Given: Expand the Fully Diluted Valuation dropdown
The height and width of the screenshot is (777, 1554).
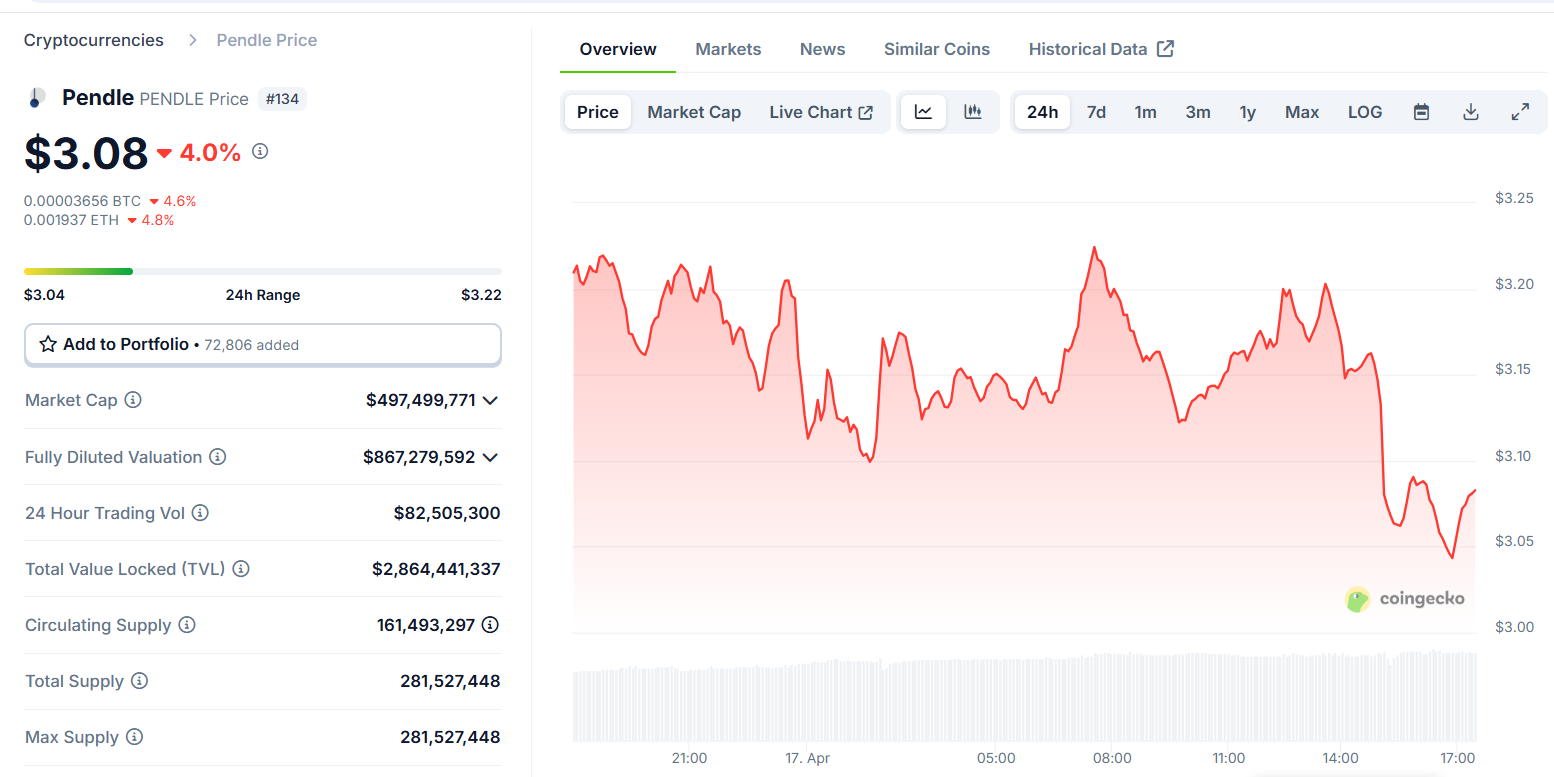Looking at the screenshot, I should 490,456.
